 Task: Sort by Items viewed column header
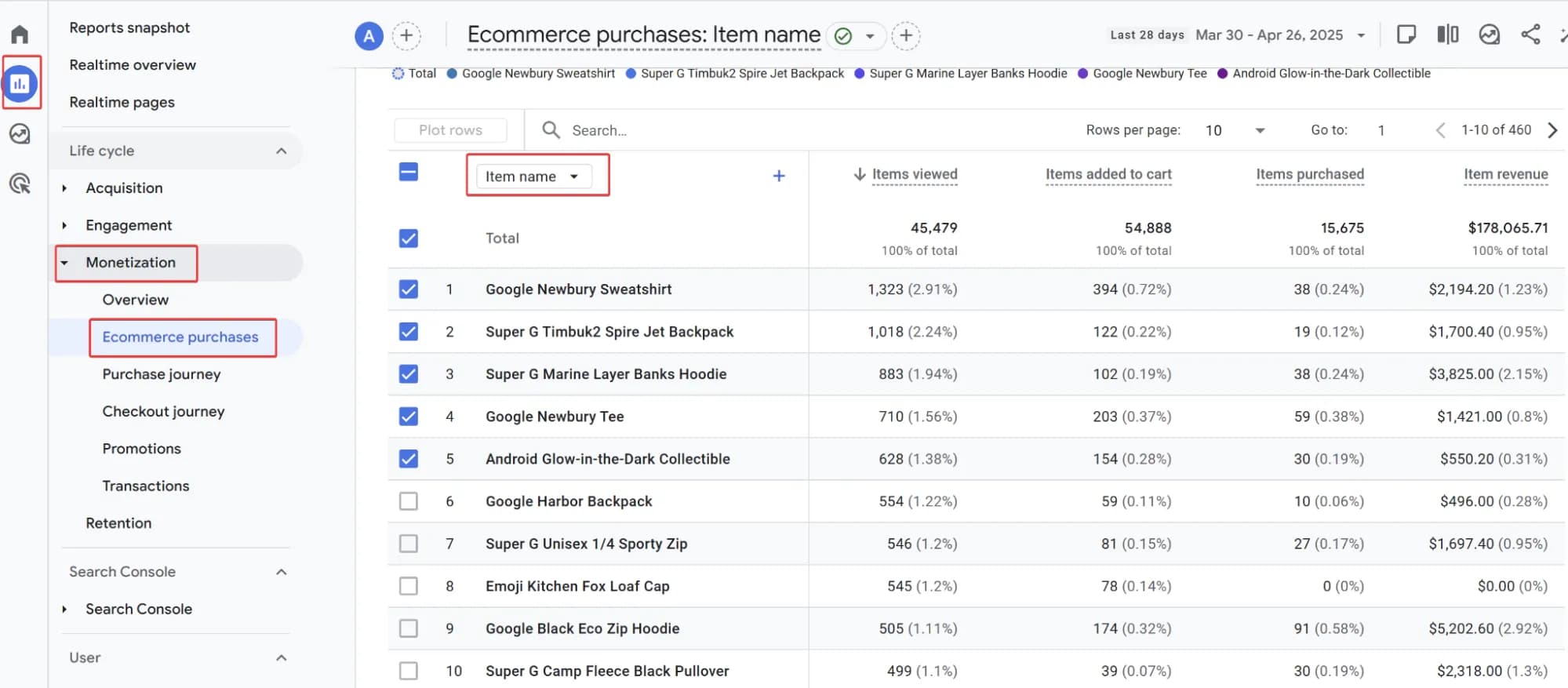pyautogui.click(x=915, y=174)
